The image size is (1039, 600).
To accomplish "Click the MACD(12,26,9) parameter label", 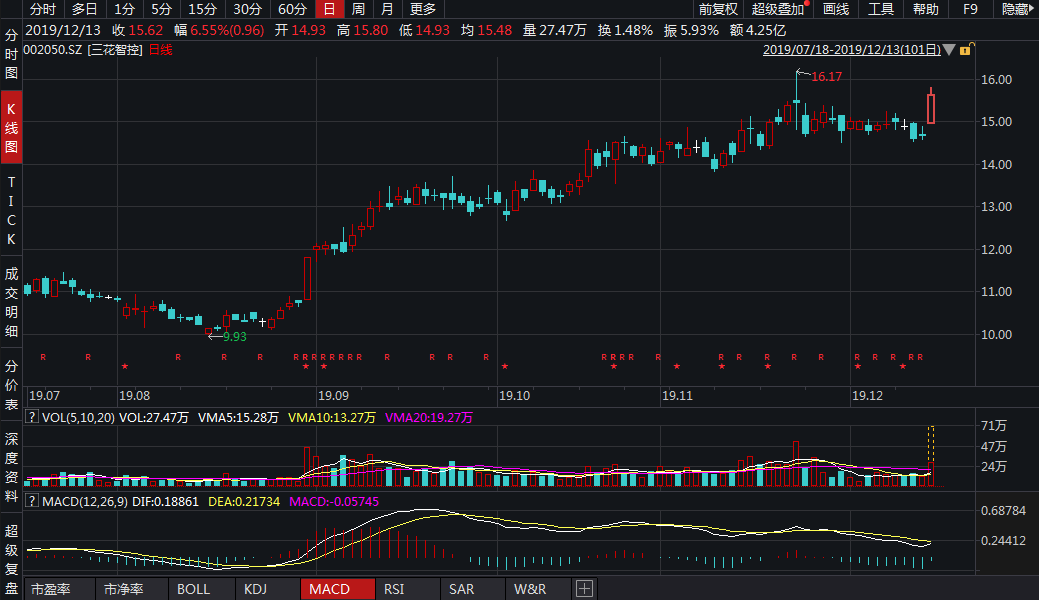I will (x=85, y=501).
